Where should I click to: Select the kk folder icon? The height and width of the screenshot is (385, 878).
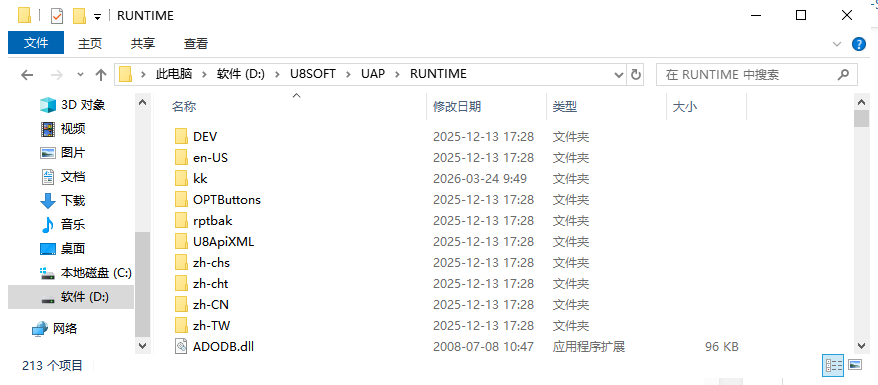click(181, 179)
